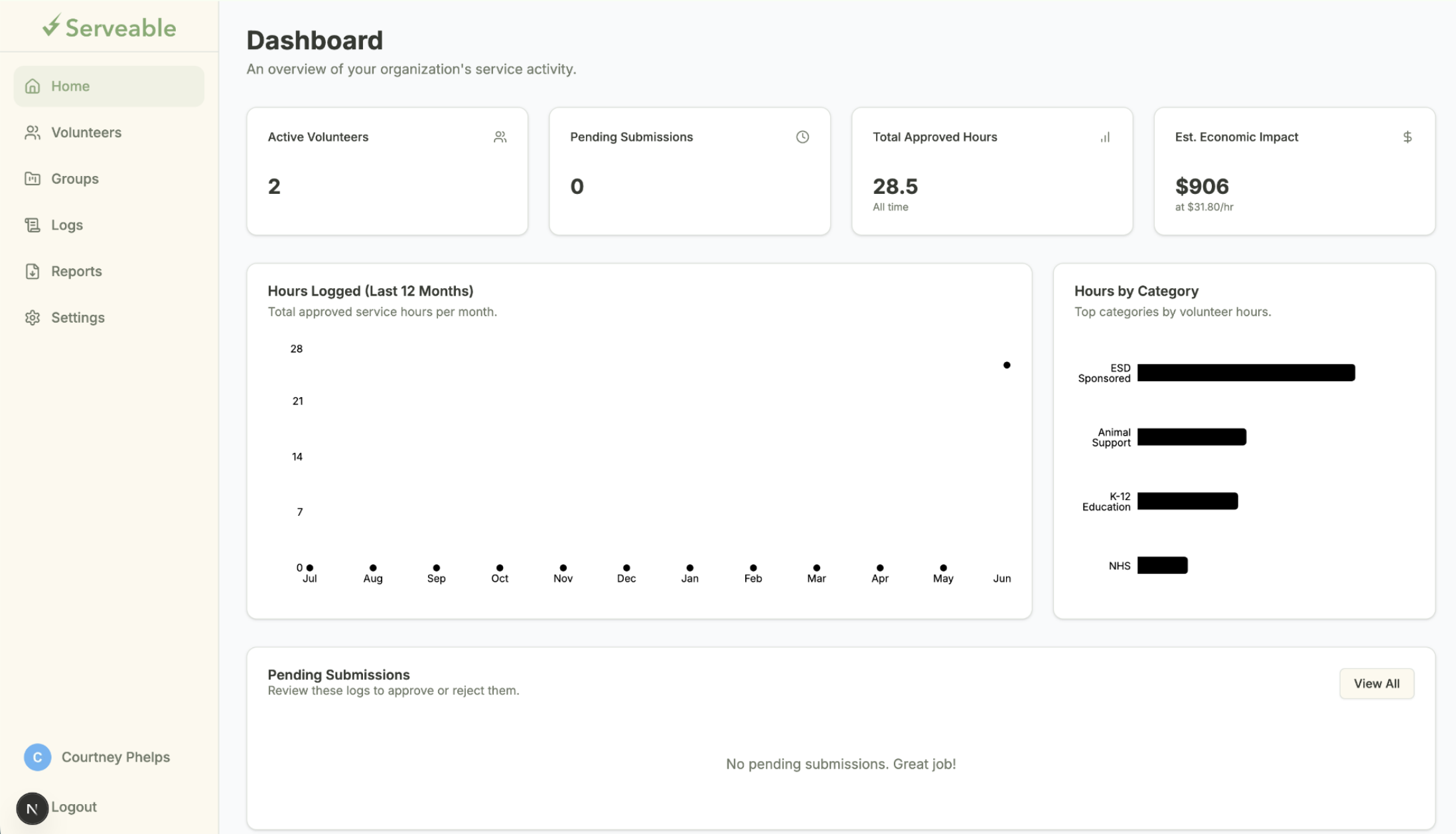Click the Home house icon
Image resolution: width=1456 pixels, height=834 pixels.
pos(33,86)
